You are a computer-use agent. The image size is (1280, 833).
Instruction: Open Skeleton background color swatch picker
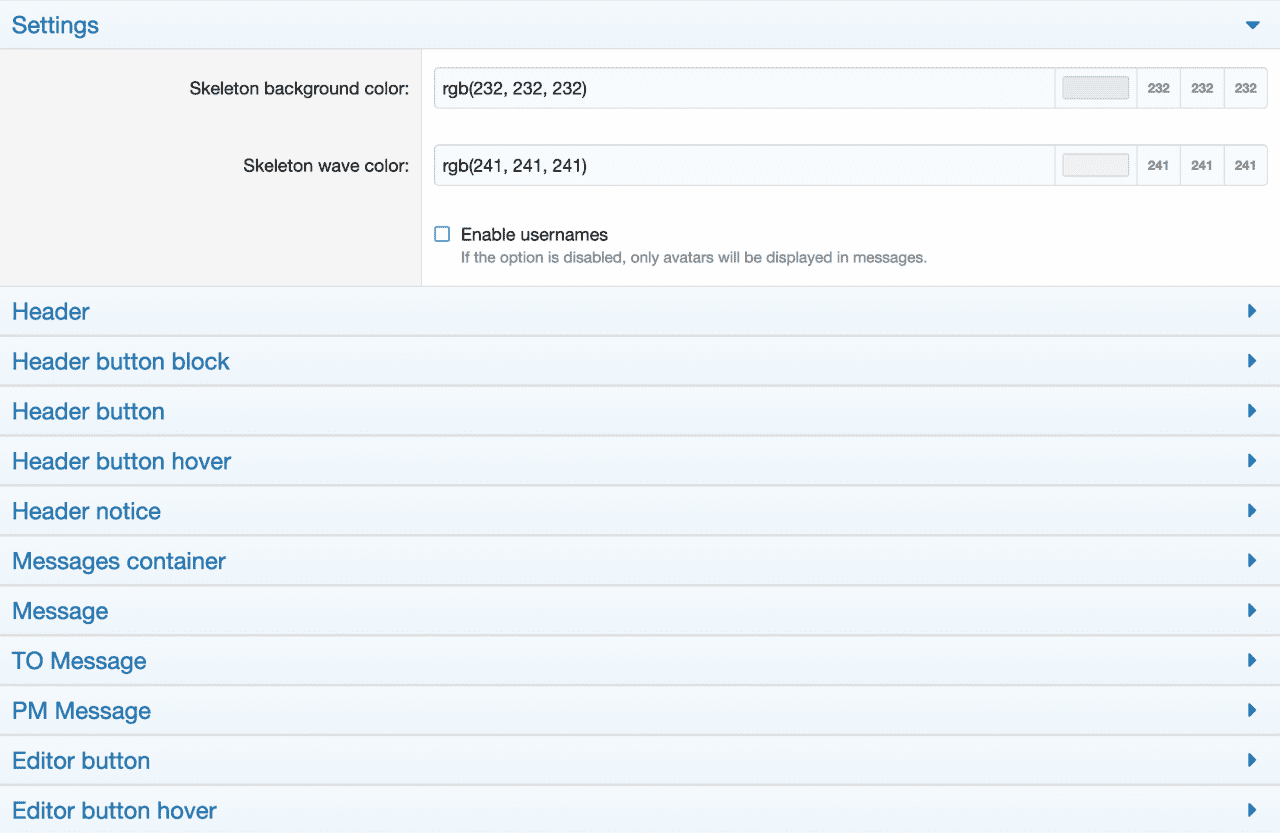1095,88
